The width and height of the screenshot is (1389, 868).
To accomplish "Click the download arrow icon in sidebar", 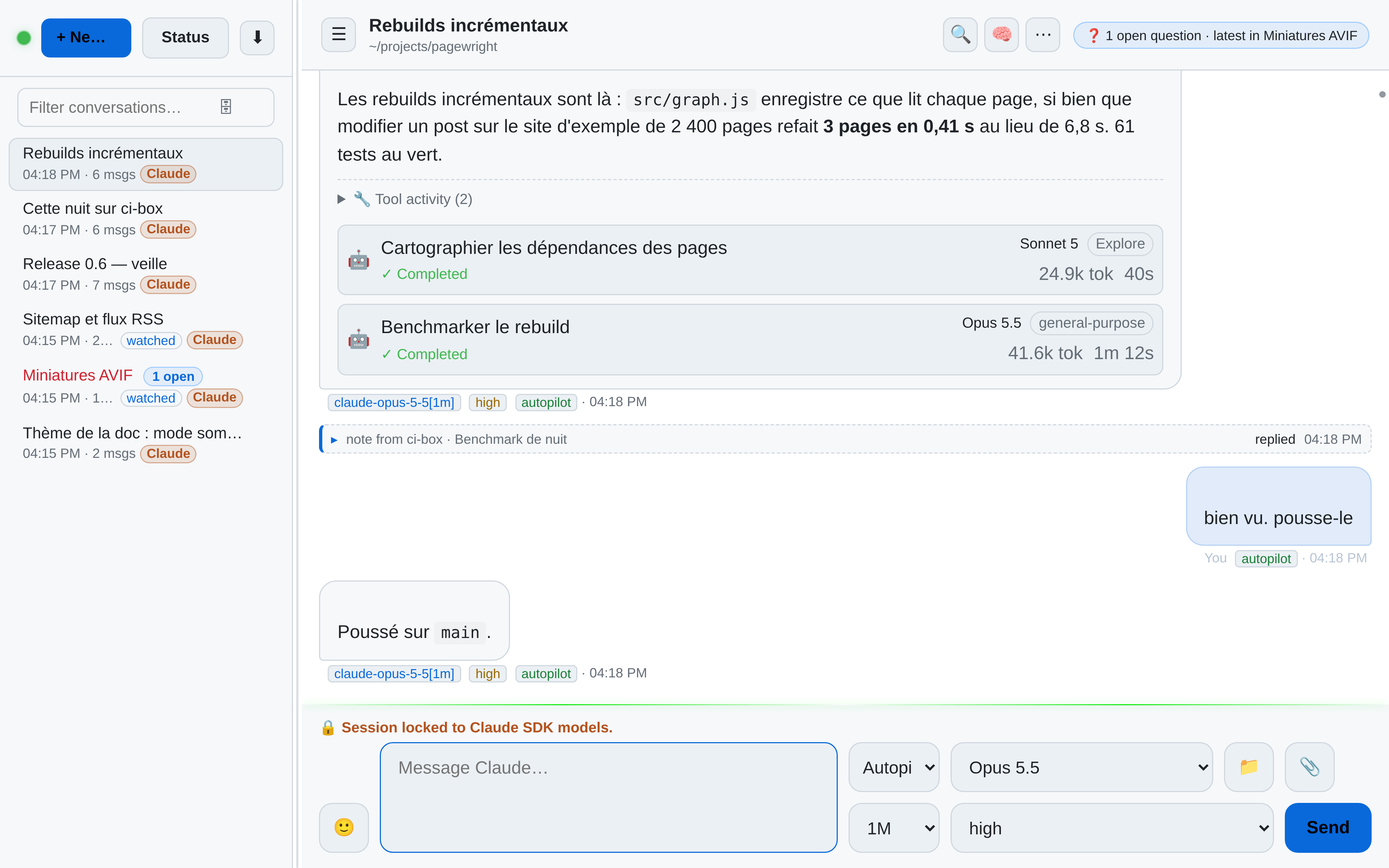I will pyautogui.click(x=257, y=37).
